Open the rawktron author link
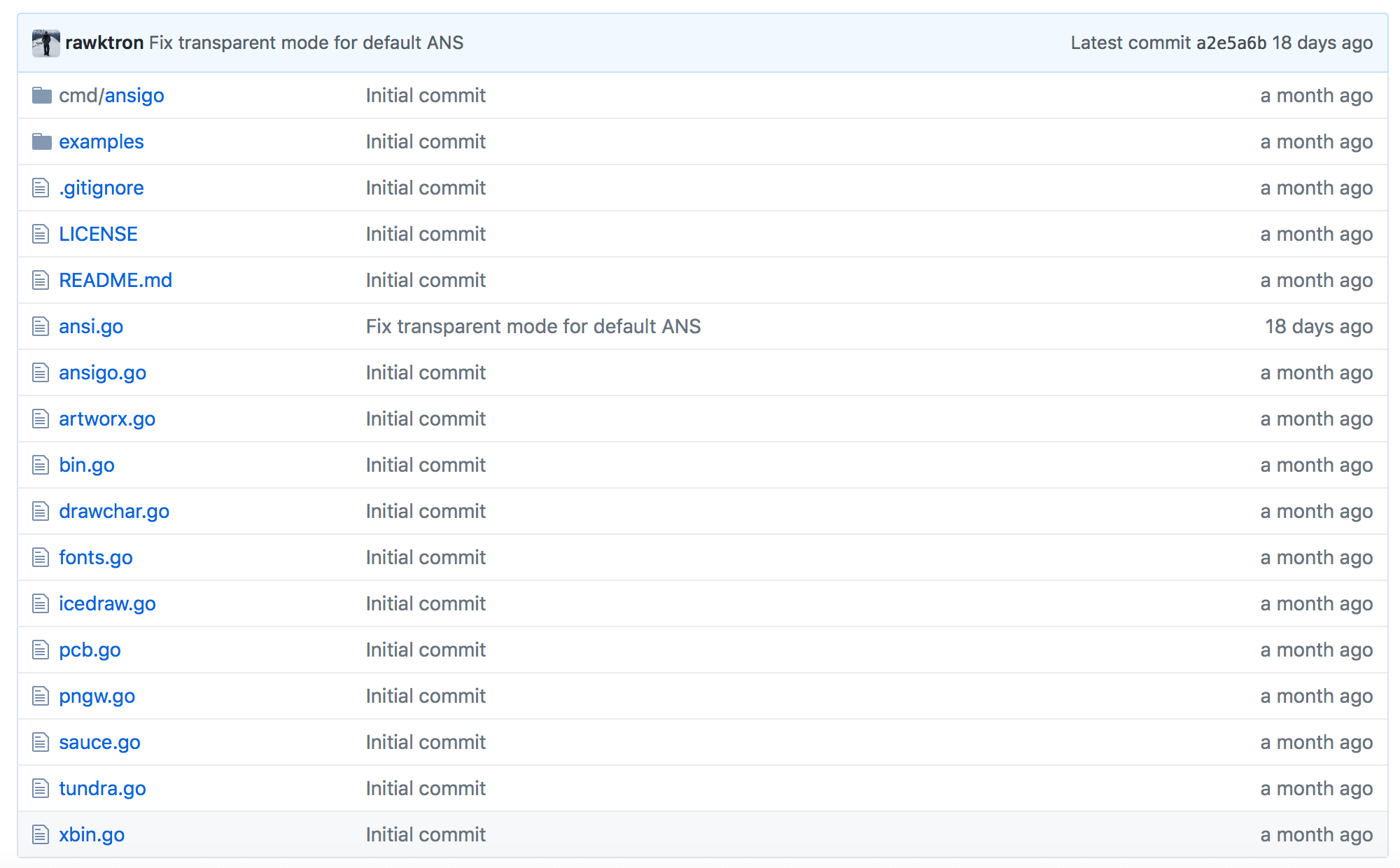 104,43
